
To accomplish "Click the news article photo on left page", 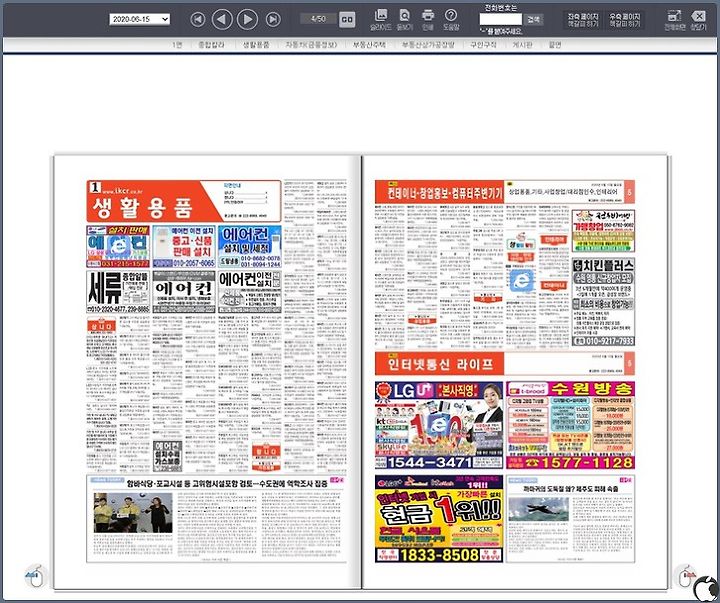I will (133, 513).
